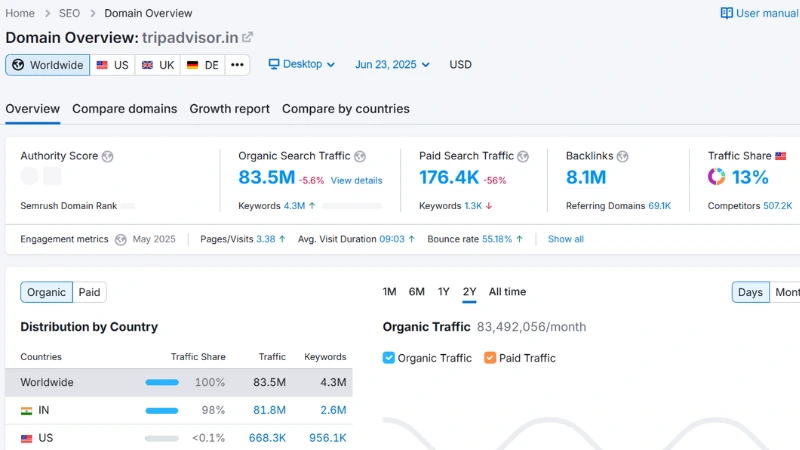Switch distribution to Organic
This screenshot has height=450, width=800.
(46, 292)
